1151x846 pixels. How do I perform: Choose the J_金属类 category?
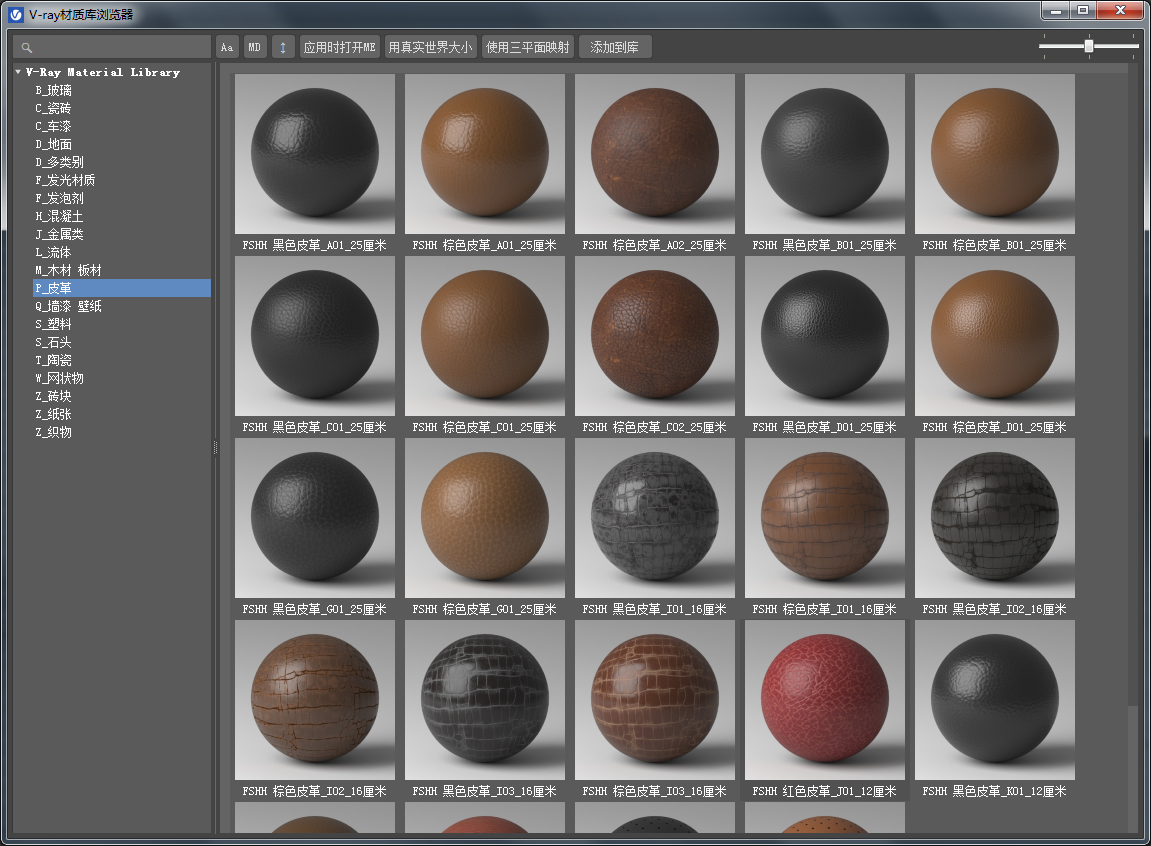(59, 234)
